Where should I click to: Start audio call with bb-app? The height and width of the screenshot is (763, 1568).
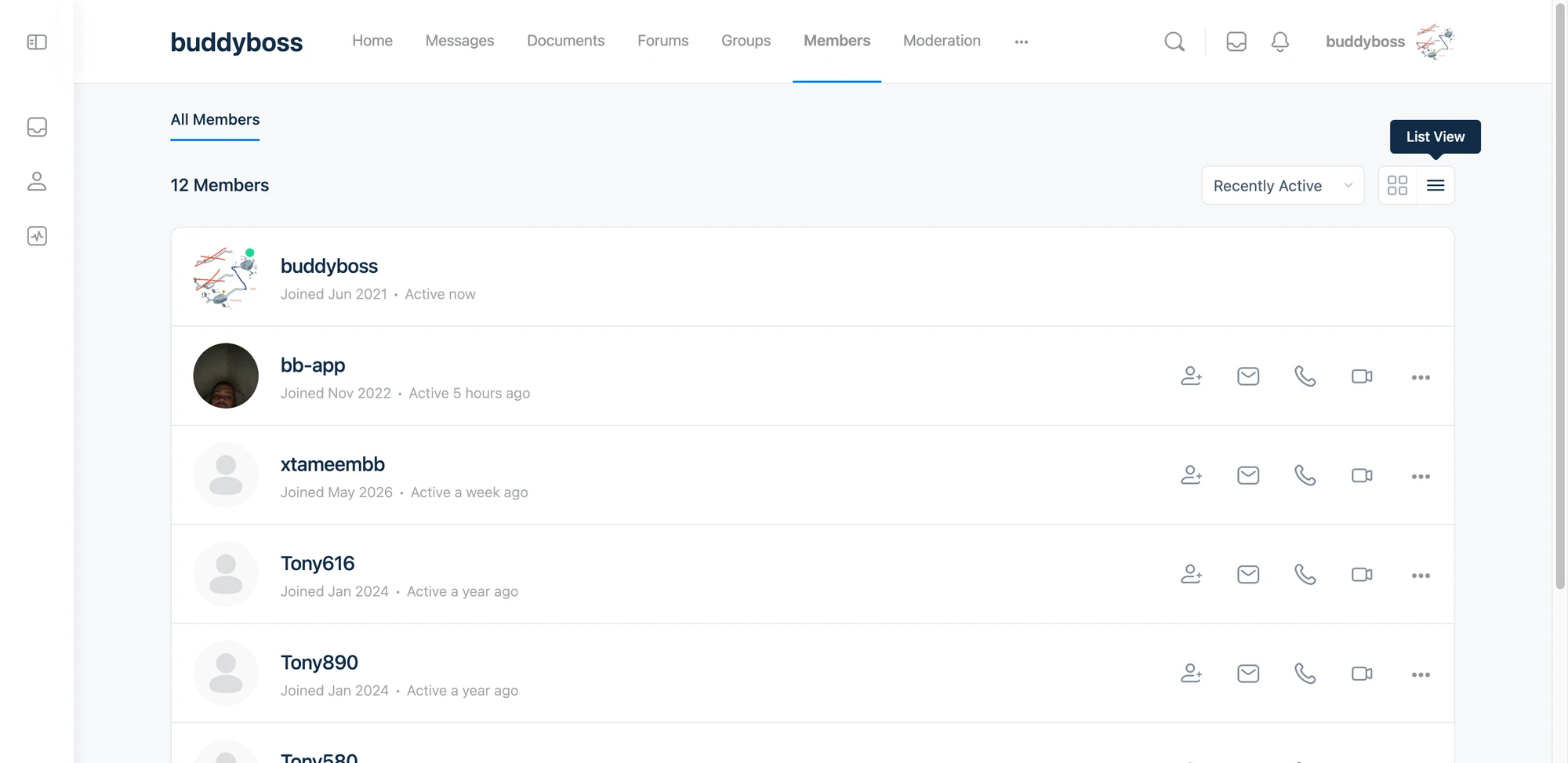click(x=1305, y=376)
